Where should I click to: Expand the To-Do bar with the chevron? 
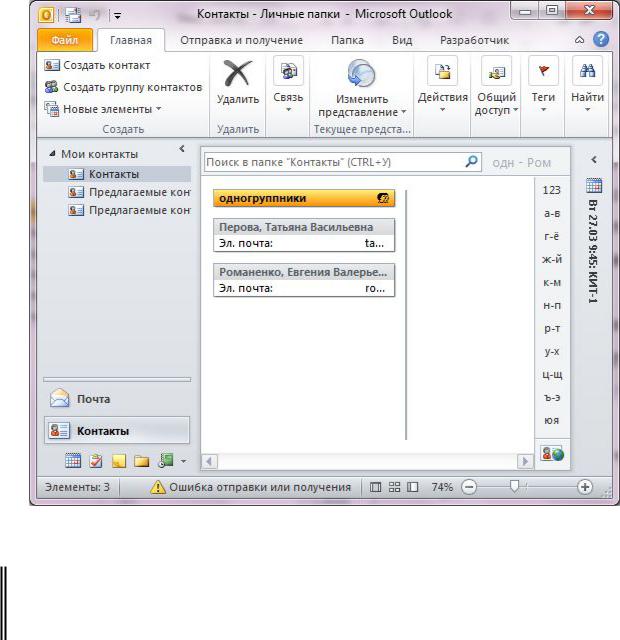point(594,160)
